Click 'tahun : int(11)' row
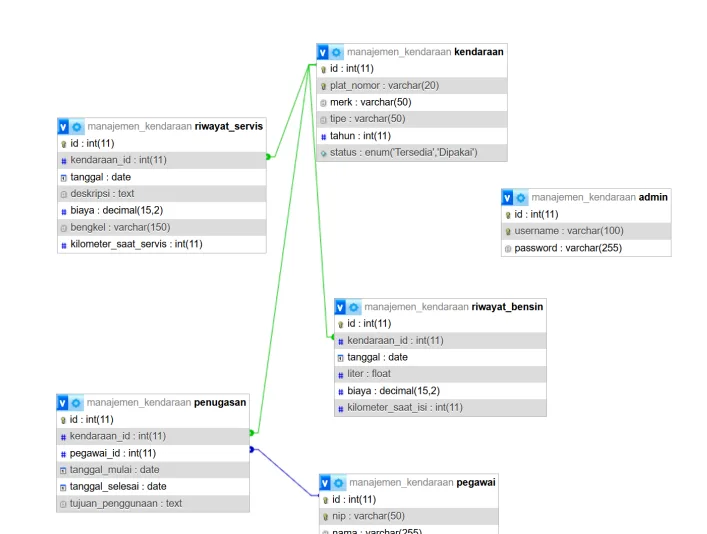Screen dimensions: 707x534 [x=412, y=136]
